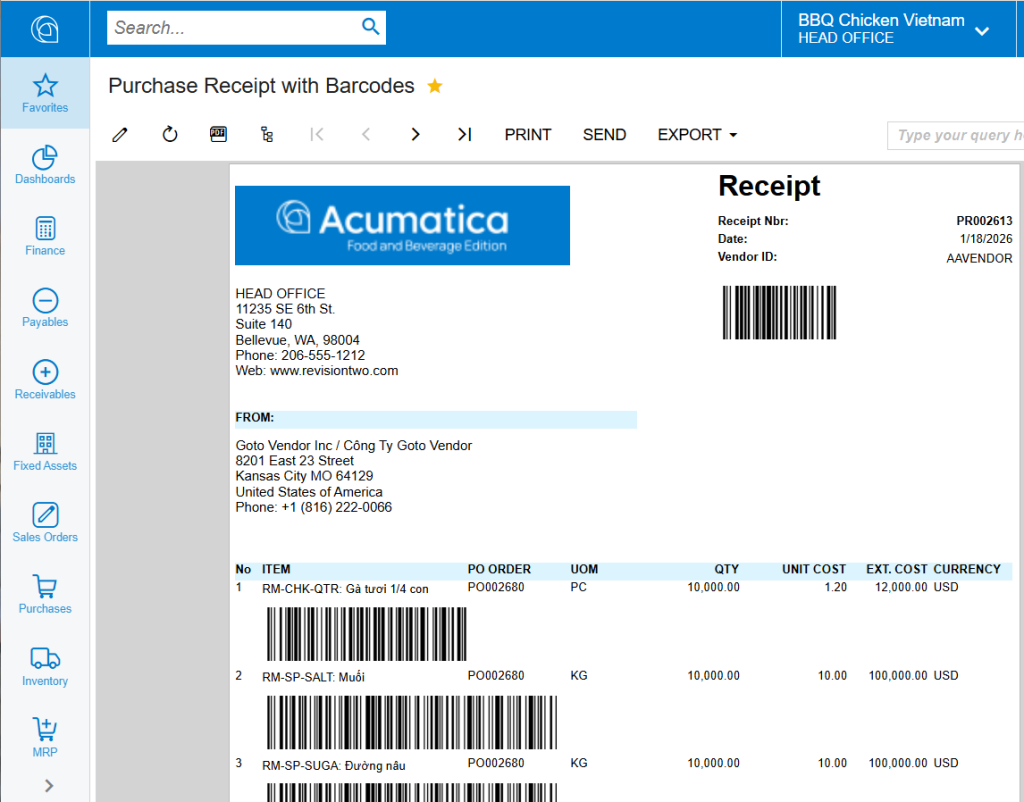Go to the next report page

(415, 135)
